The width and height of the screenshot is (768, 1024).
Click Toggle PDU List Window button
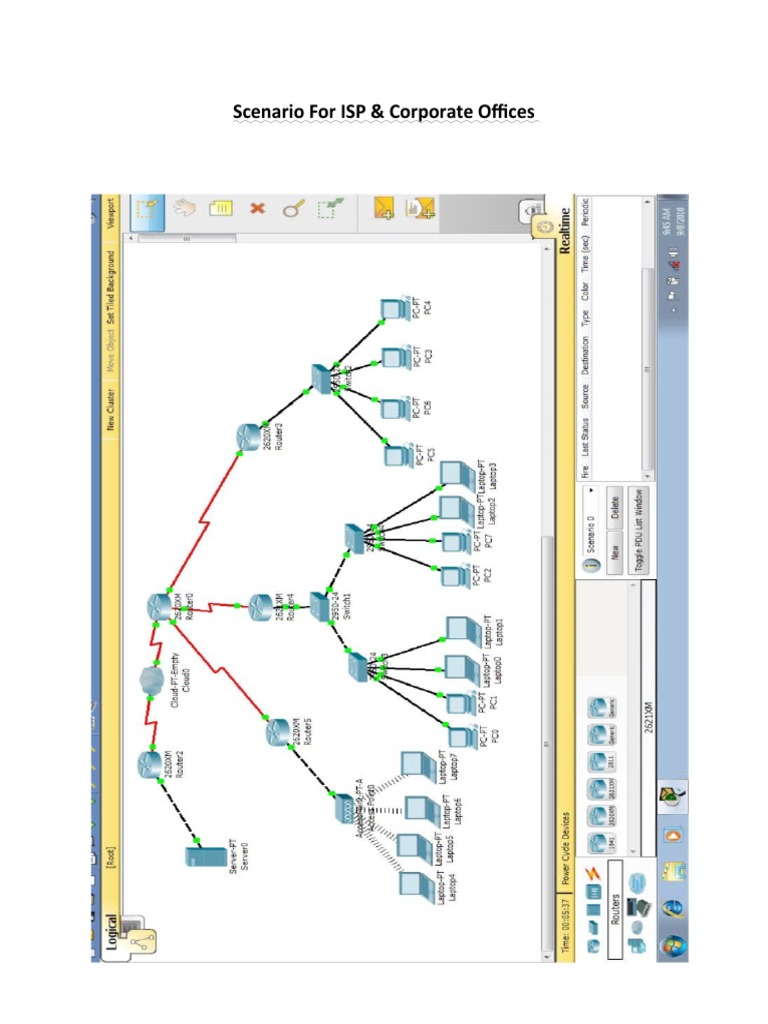pos(639,530)
